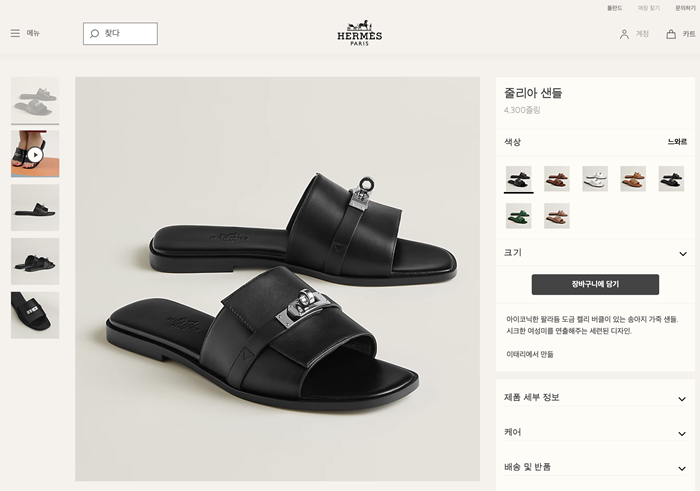Image resolution: width=700 pixels, height=491 pixels.
Task: Open account via the person icon
Action: pos(624,34)
